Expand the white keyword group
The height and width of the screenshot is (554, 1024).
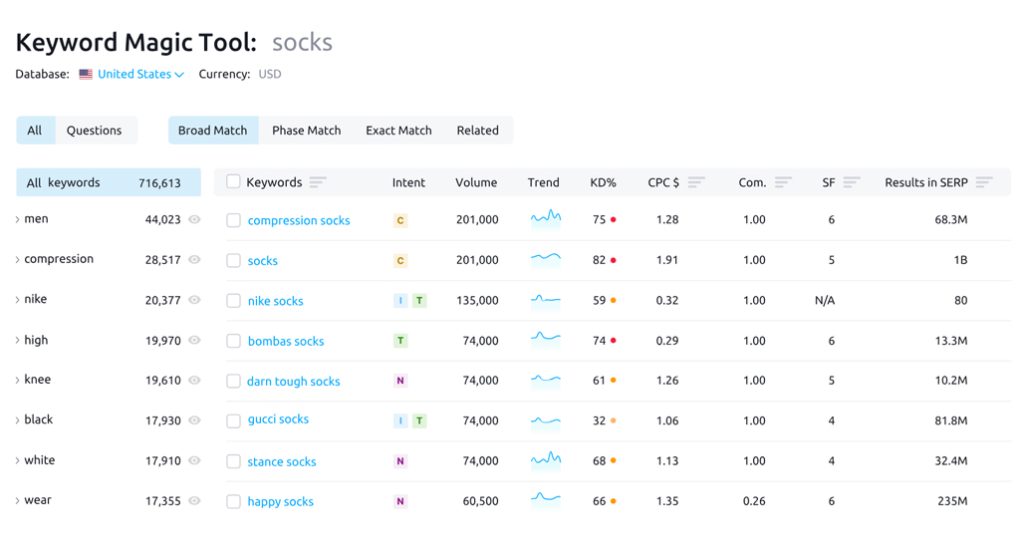coord(18,461)
